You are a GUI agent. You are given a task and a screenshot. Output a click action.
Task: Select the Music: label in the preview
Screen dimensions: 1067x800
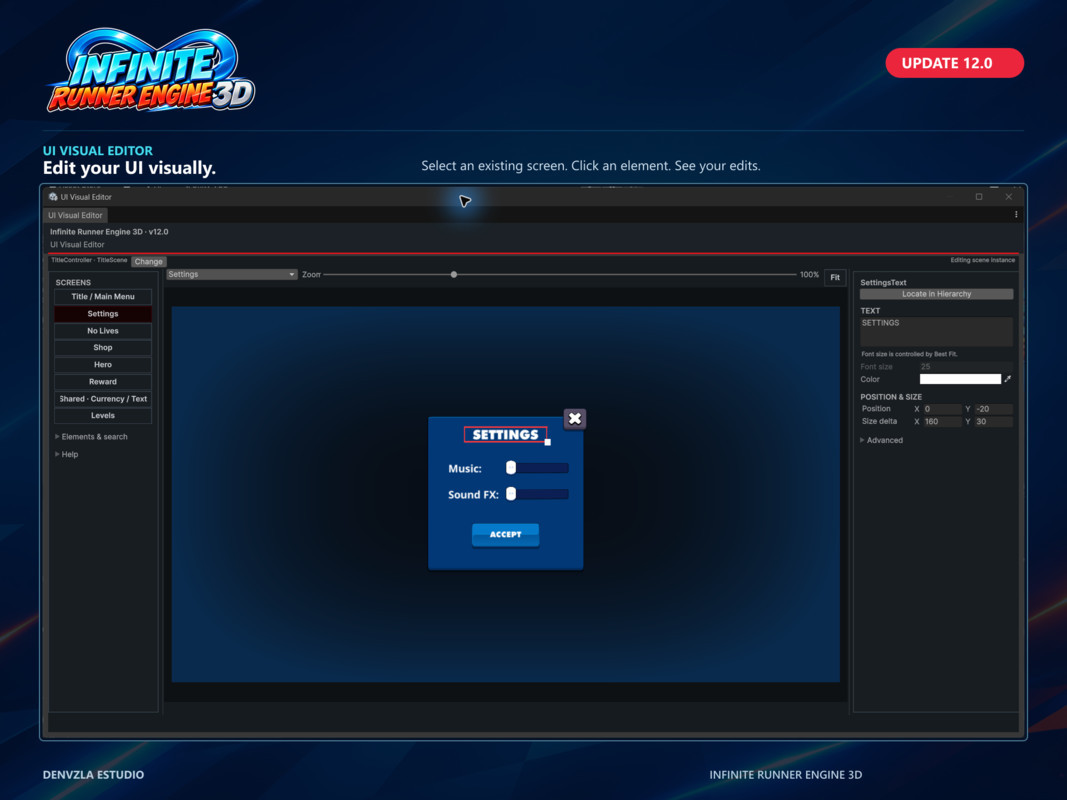[465, 469]
